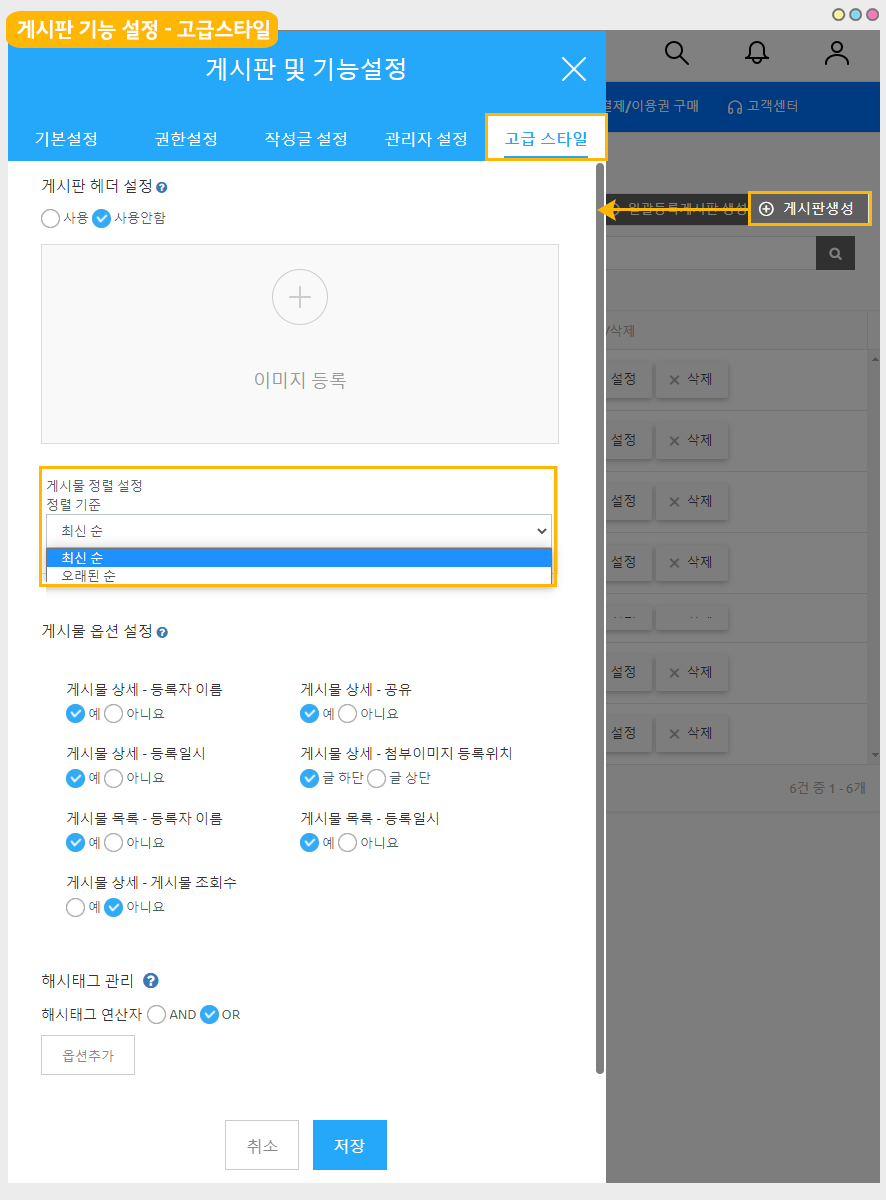Click help icon next to 게시판 헤더 설정
The image size is (886, 1200).
coord(162,187)
